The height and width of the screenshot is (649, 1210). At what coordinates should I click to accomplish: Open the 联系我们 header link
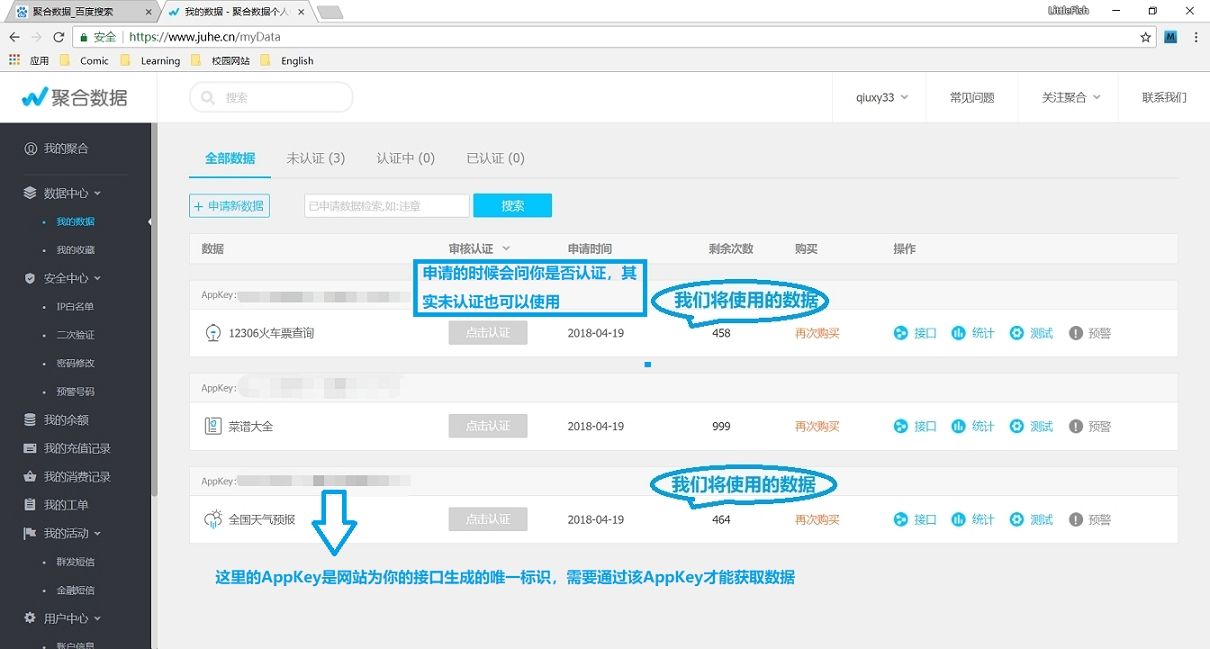pos(1164,97)
